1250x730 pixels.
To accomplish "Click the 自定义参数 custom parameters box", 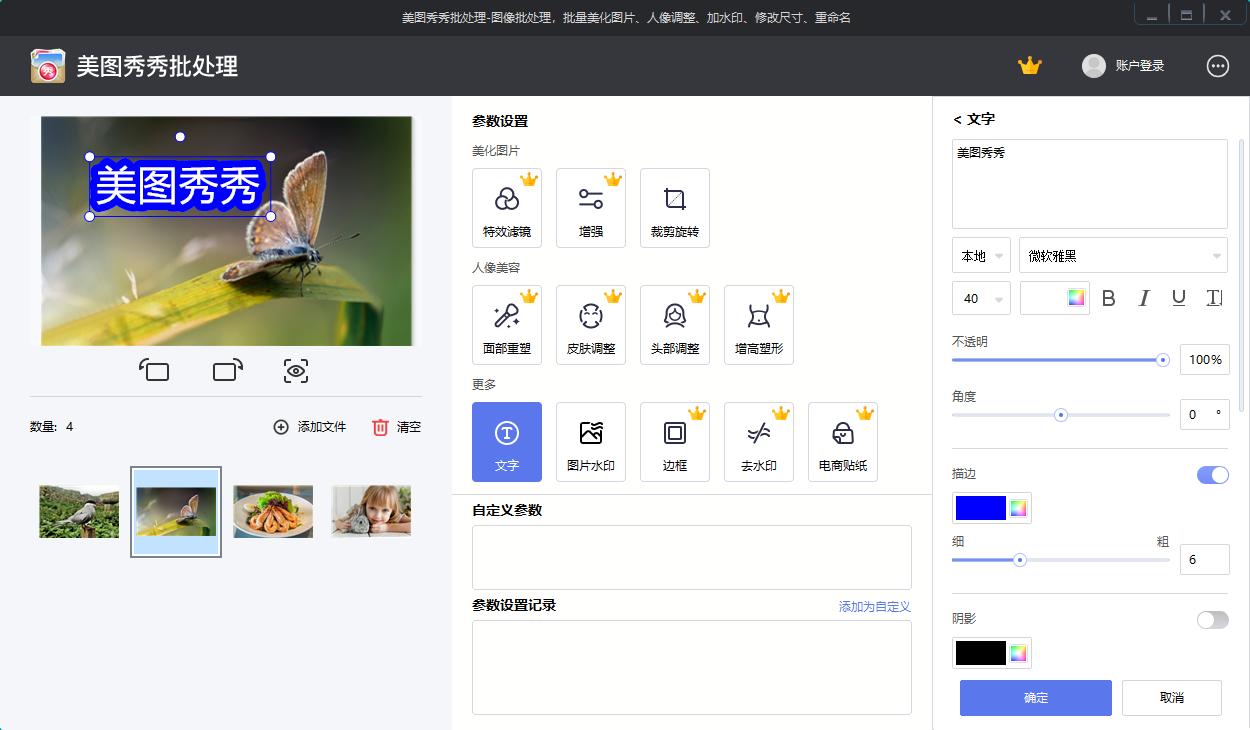I will coord(692,557).
